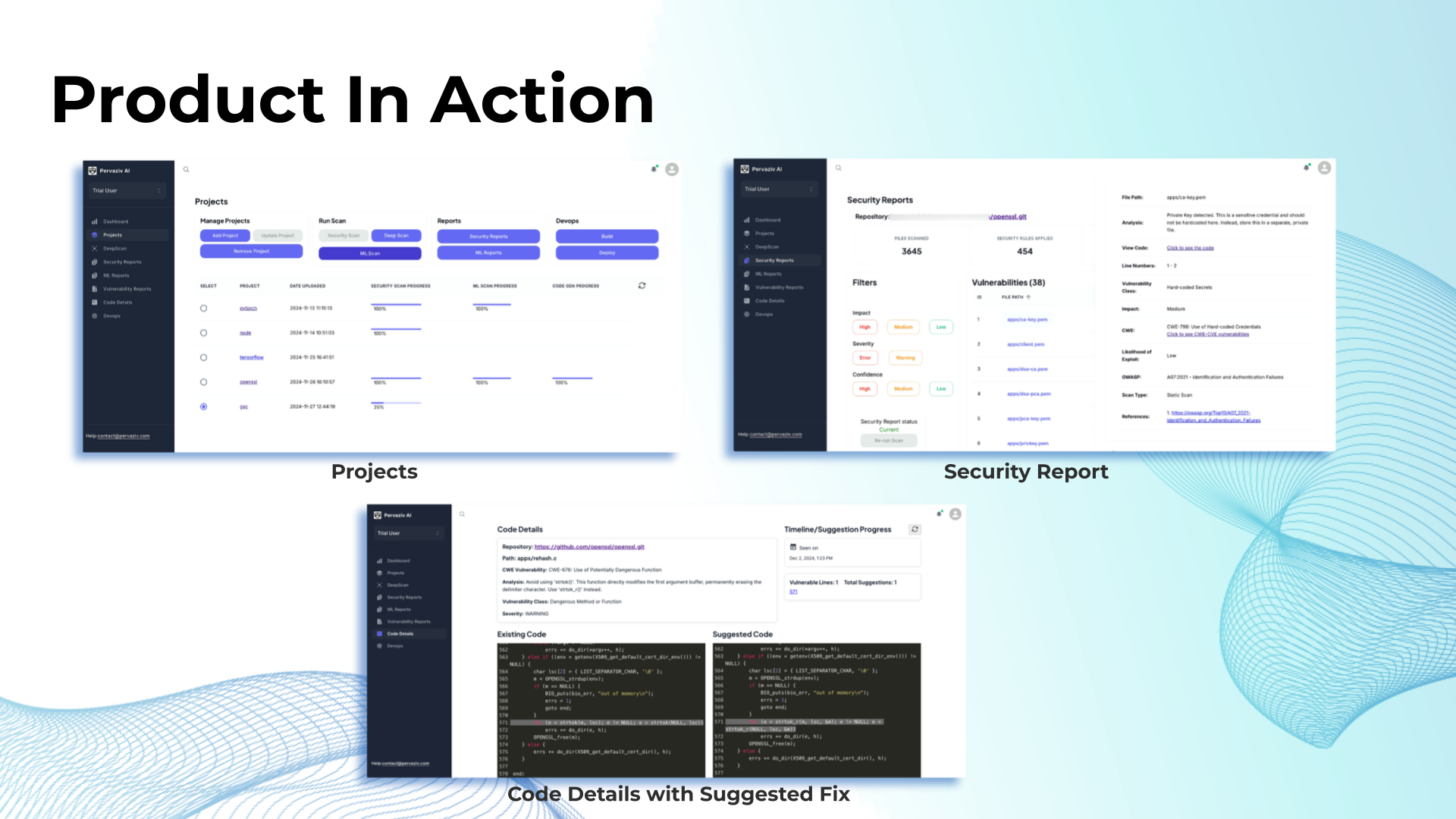The image size is (1456, 819).
Task: Select the pytorch project radio button
Action: tap(203, 309)
